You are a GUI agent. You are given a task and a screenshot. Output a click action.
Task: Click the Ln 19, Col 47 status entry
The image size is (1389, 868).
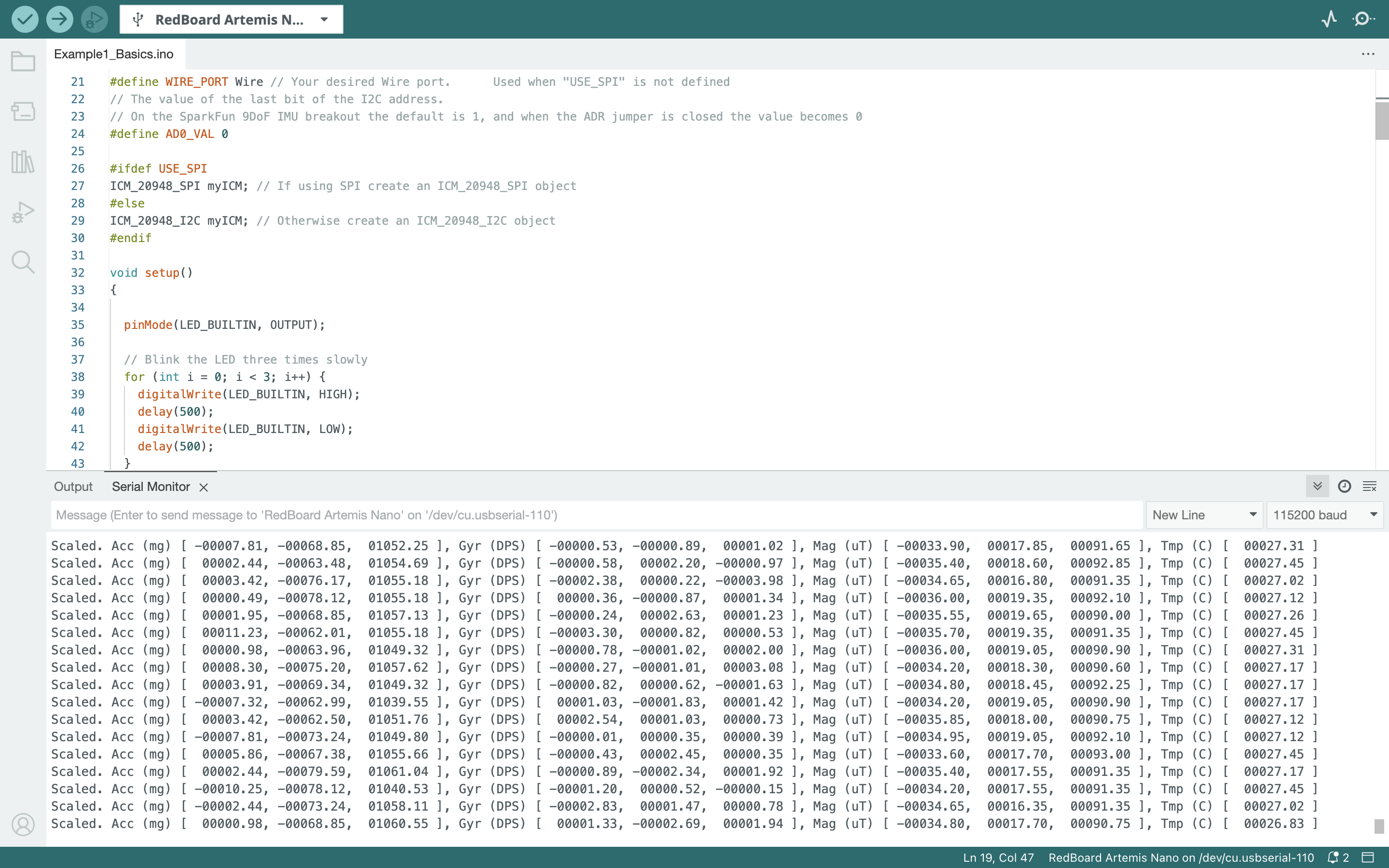pos(998,858)
